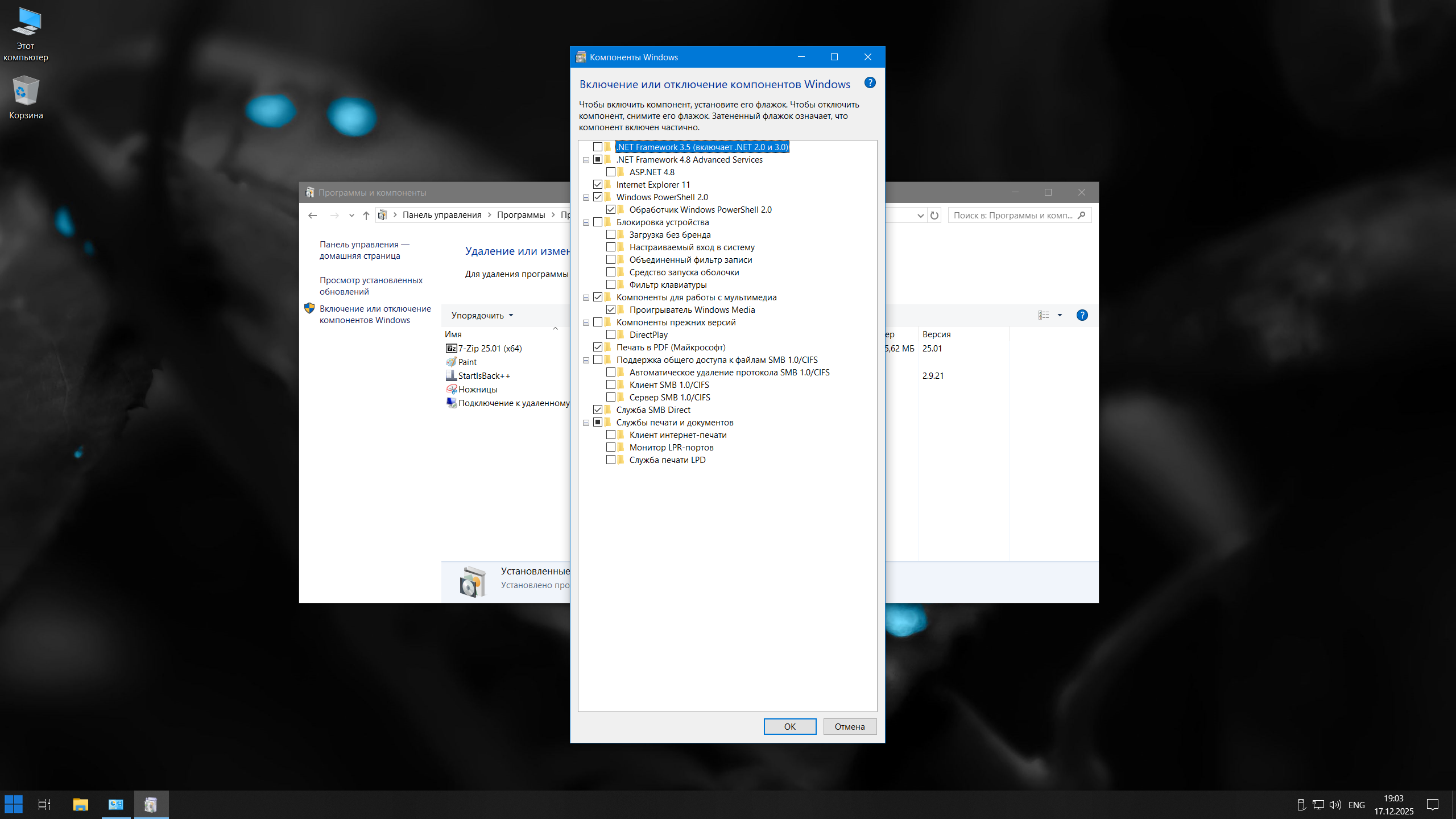Toggle Служба SMB Direct checkbox
Image resolution: width=1456 pixels, height=819 pixels.
[598, 409]
